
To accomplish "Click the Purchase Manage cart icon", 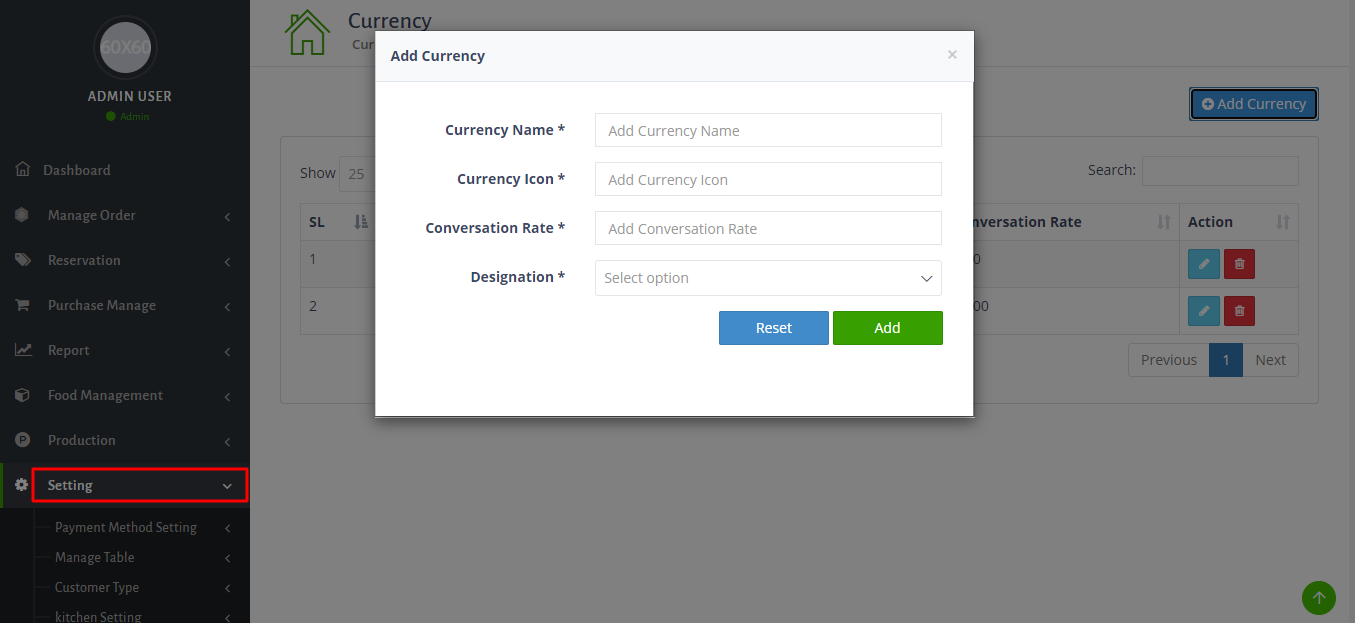I will point(22,305).
